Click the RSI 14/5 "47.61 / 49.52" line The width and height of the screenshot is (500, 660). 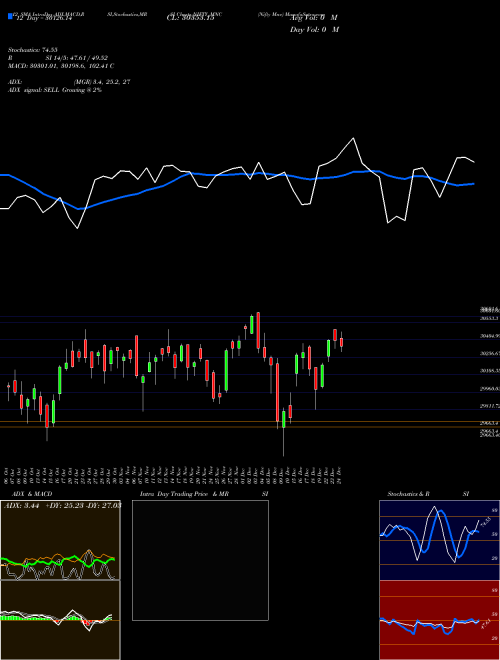58,58
